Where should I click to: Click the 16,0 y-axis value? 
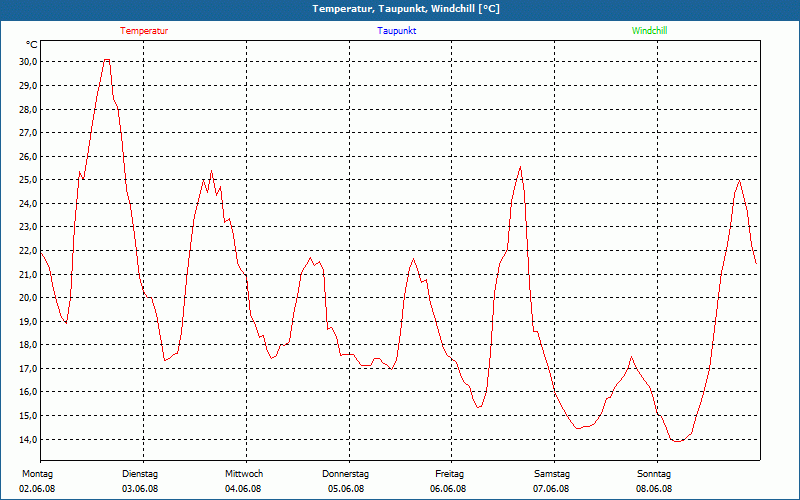point(29,392)
